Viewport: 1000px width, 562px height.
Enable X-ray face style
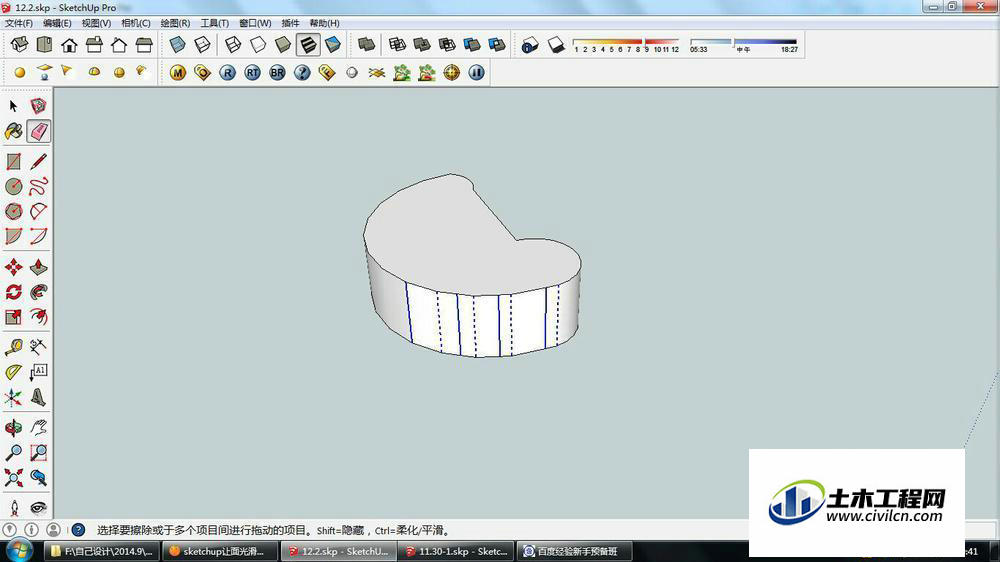point(177,45)
